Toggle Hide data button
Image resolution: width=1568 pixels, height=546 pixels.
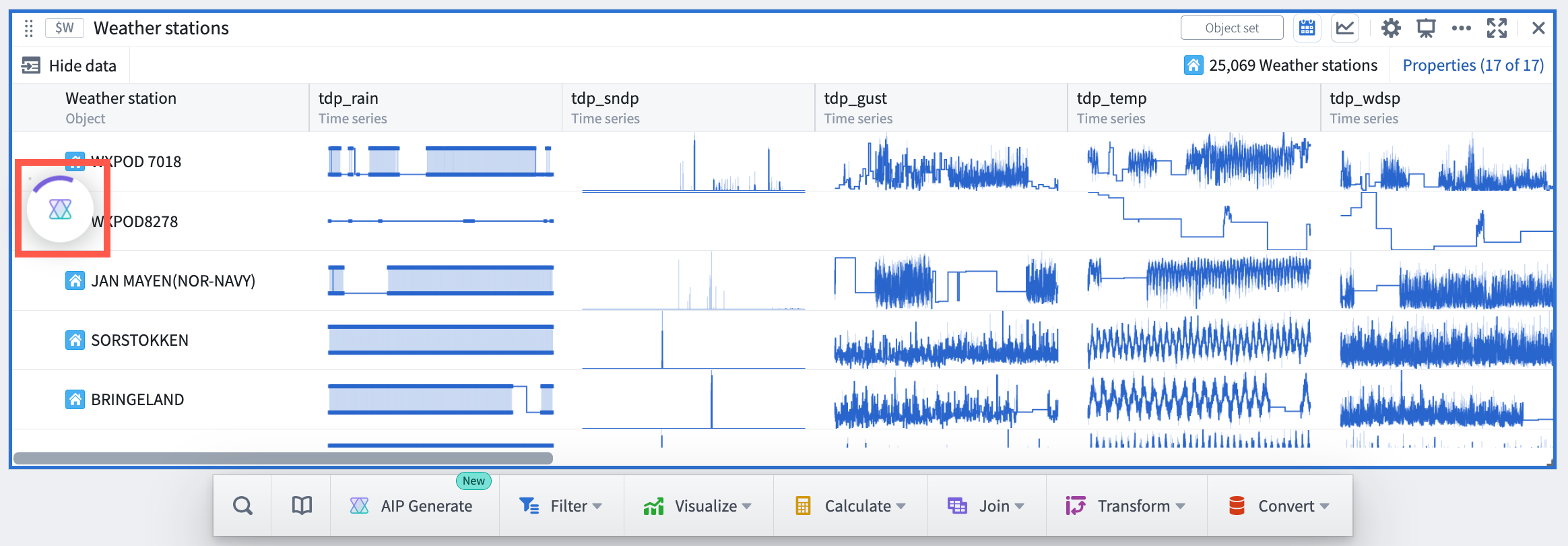pos(69,65)
